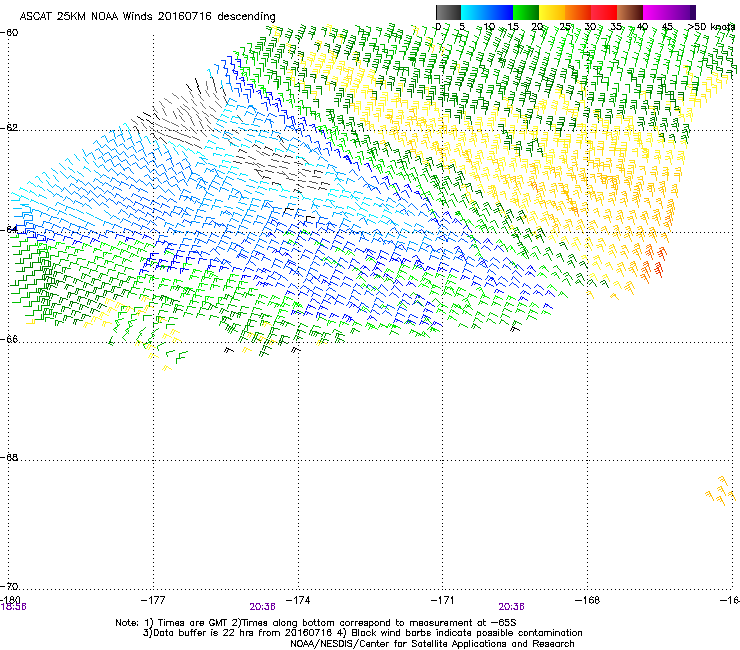Click the purple 18:56 time stamp
The height and width of the screenshot is (650, 740).
click(14, 607)
